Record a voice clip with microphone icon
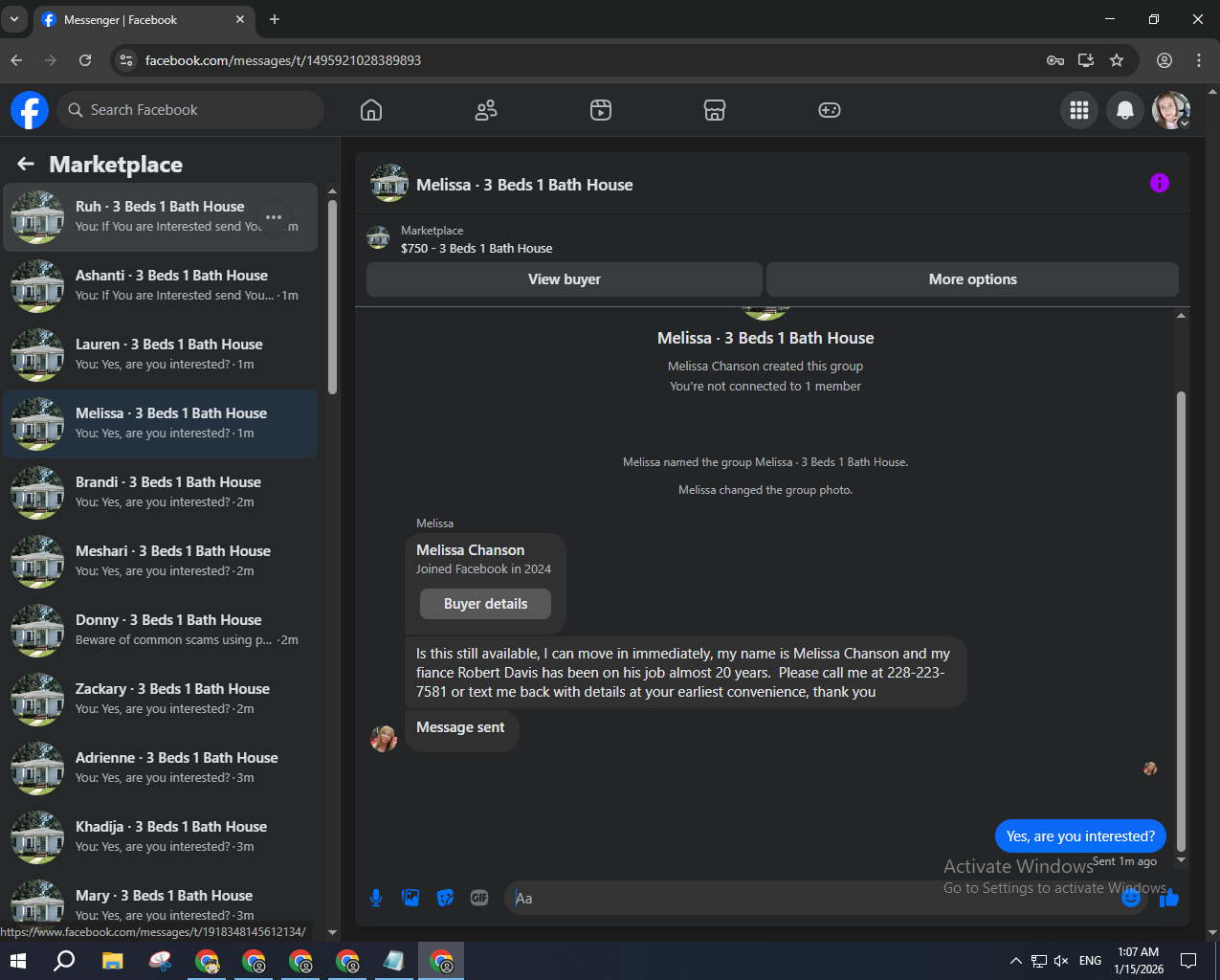This screenshot has height=980, width=1220. 376,898
